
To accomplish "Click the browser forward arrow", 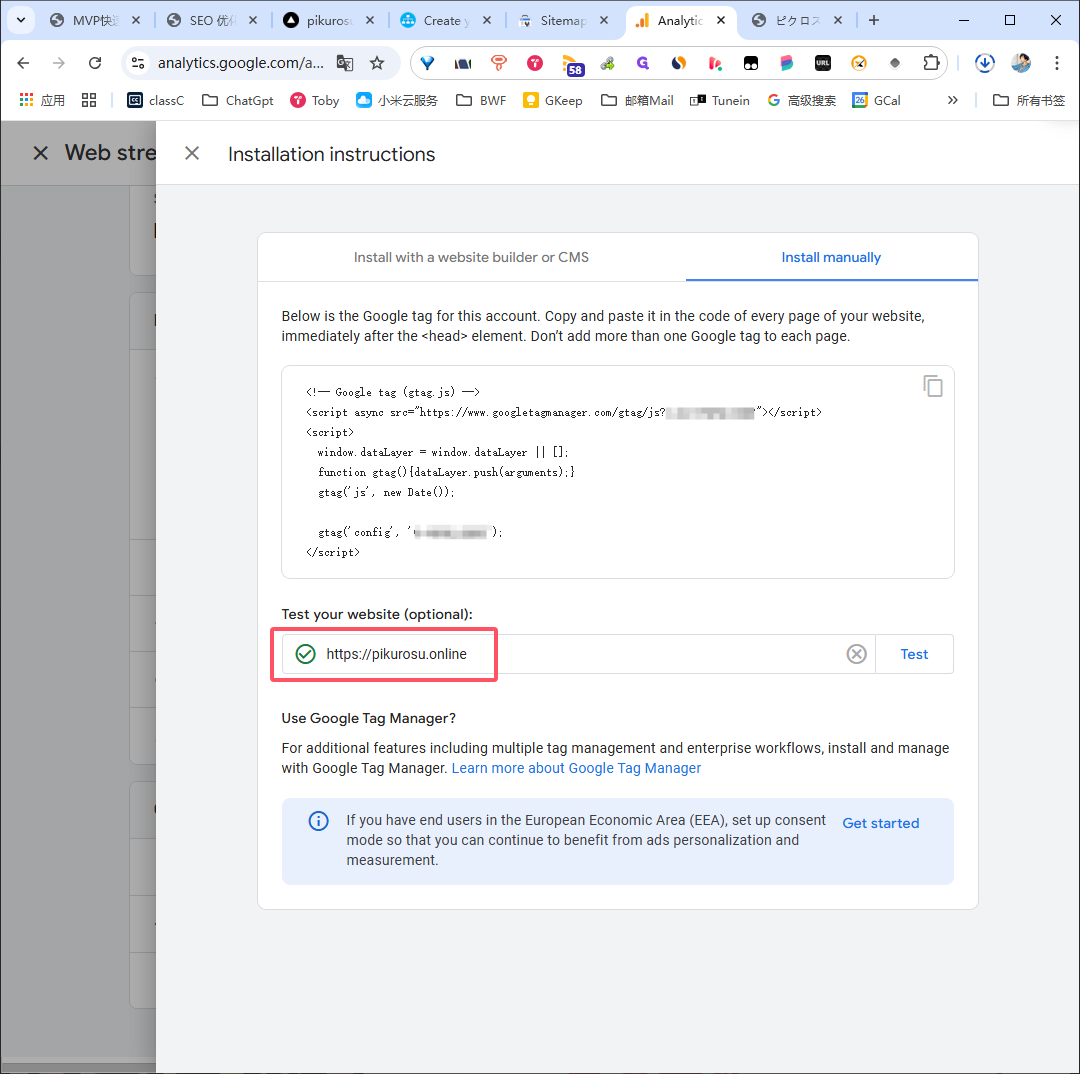I will coord(59,63).
